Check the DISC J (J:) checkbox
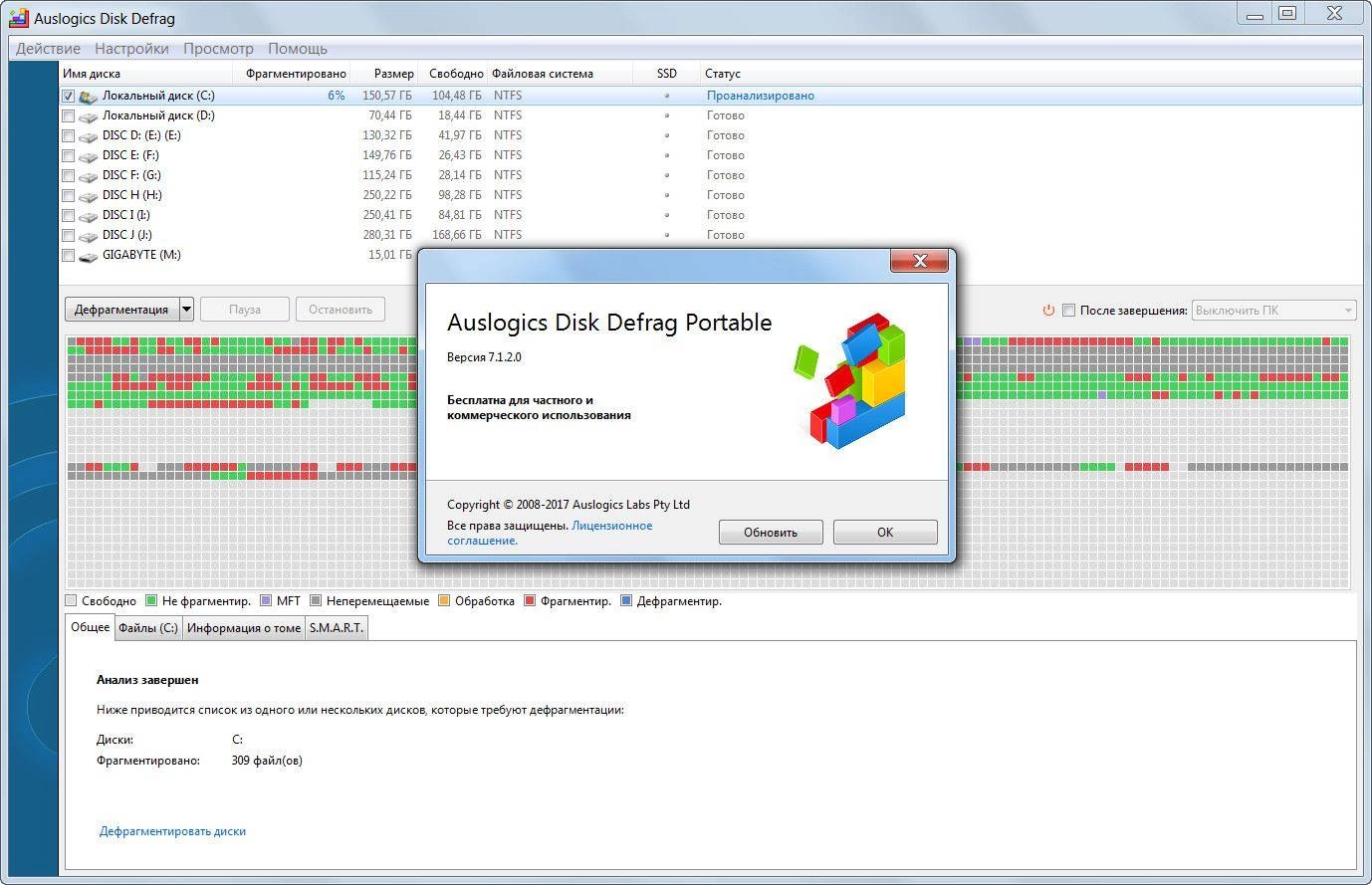 (68, 236)
